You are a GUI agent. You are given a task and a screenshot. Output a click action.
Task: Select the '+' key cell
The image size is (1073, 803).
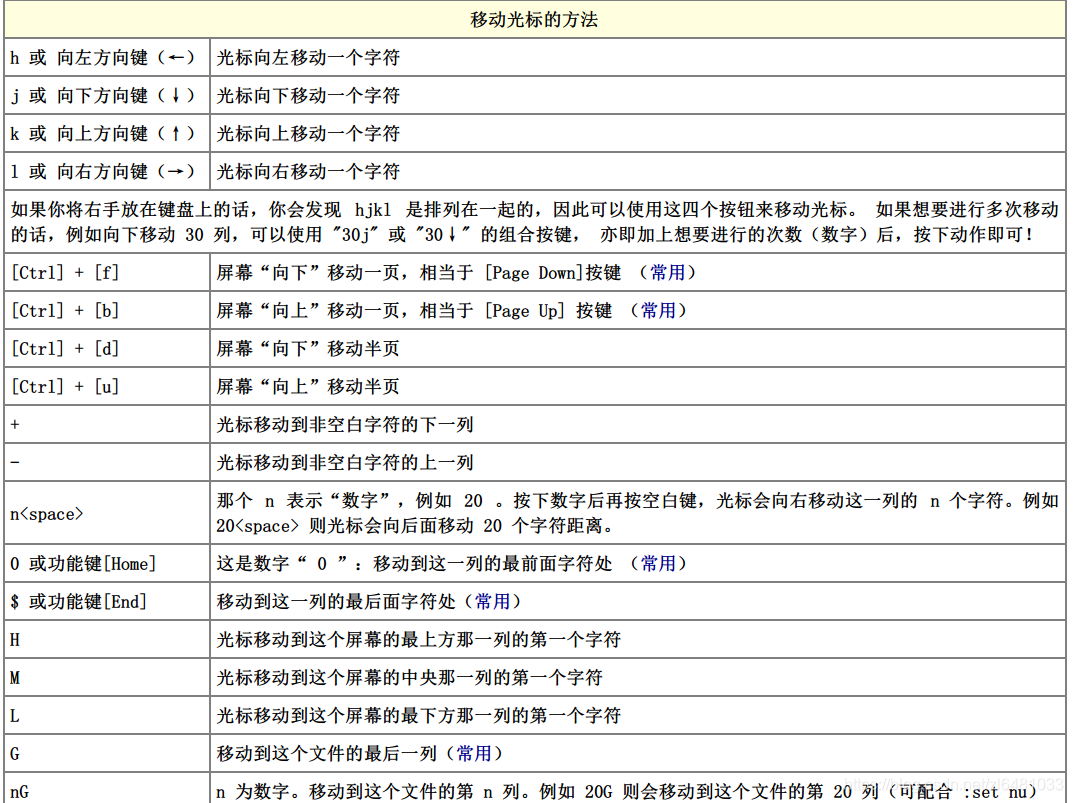coord(107,424)
